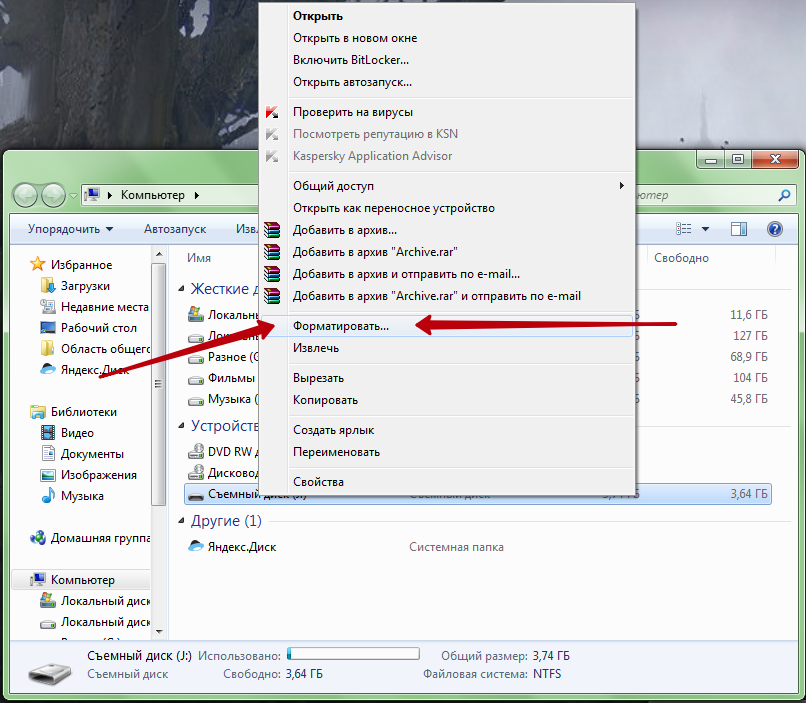Click the Яндекс.Диск icon in the Другие group
Image resolution: width=806 pixels, height=703 pixels.
(x=197, y=547)
